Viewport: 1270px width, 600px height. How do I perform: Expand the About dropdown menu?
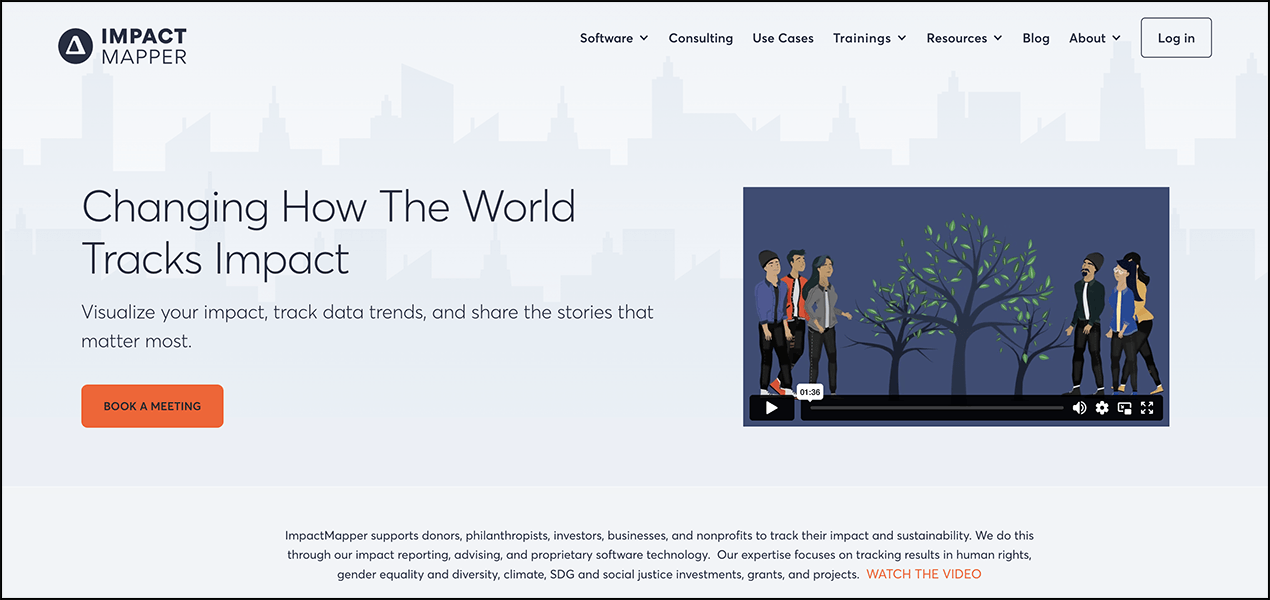click(1095, 38)
